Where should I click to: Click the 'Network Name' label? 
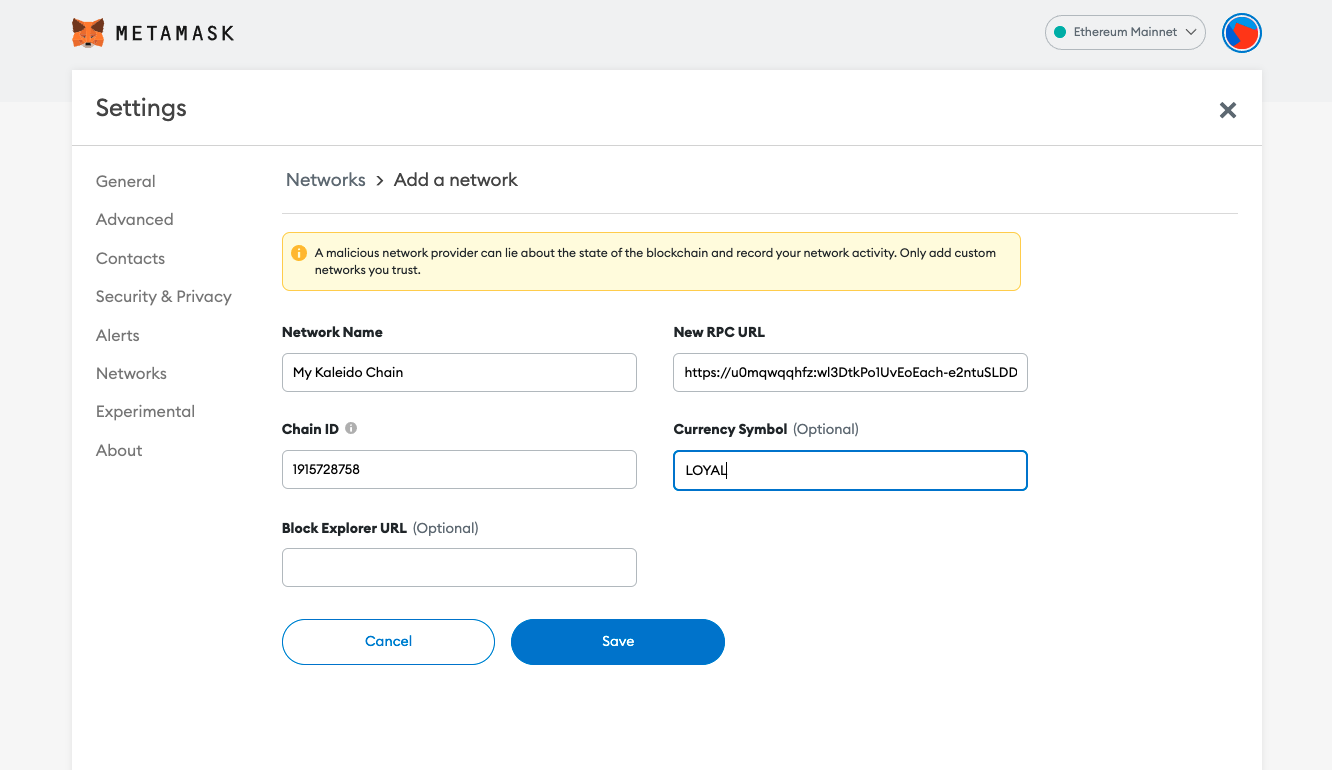pyautogui.click(x=332, y=332)
